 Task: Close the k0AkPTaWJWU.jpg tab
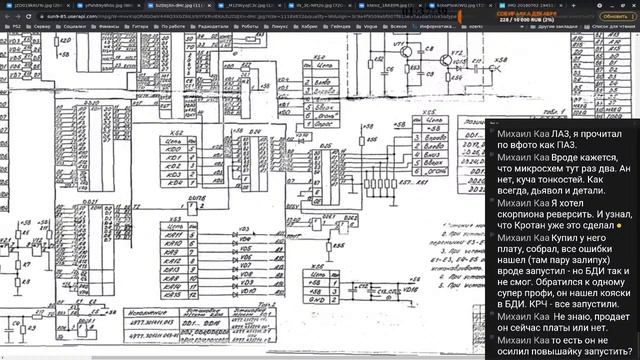click(x=491, y=6)
